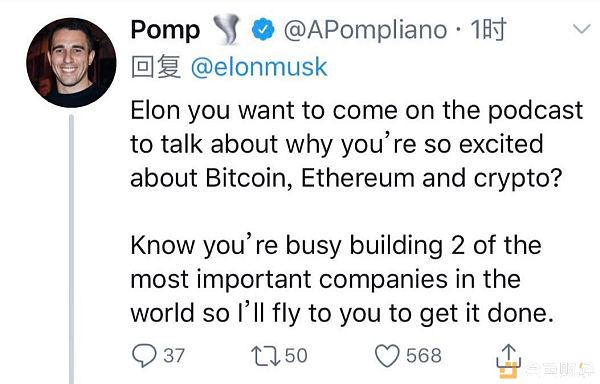600x384 pixels.
Task: Click the blue verified badge
Action: [x=262, y=30]
